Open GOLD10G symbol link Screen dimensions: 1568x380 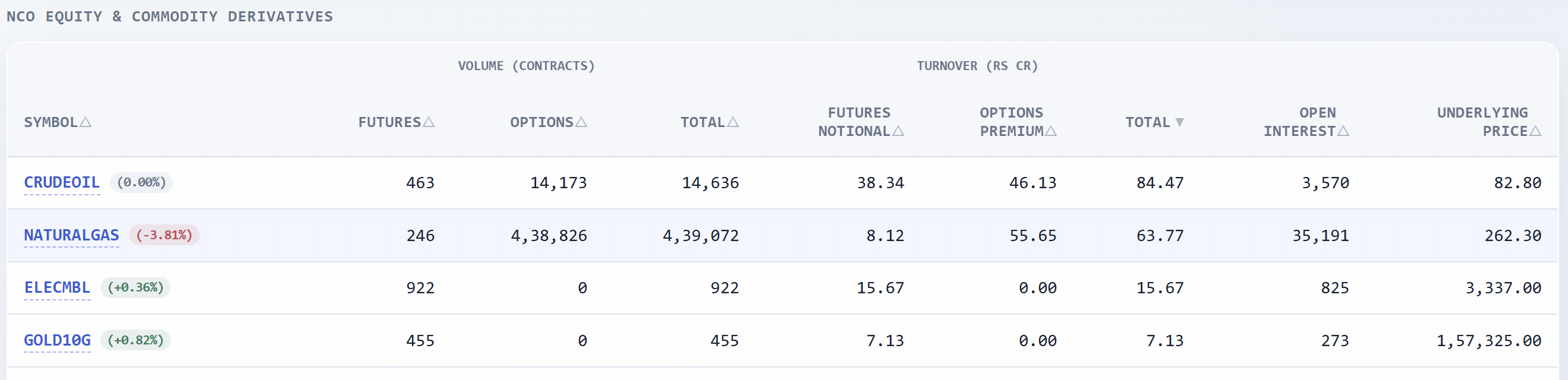tap(57, 340)
